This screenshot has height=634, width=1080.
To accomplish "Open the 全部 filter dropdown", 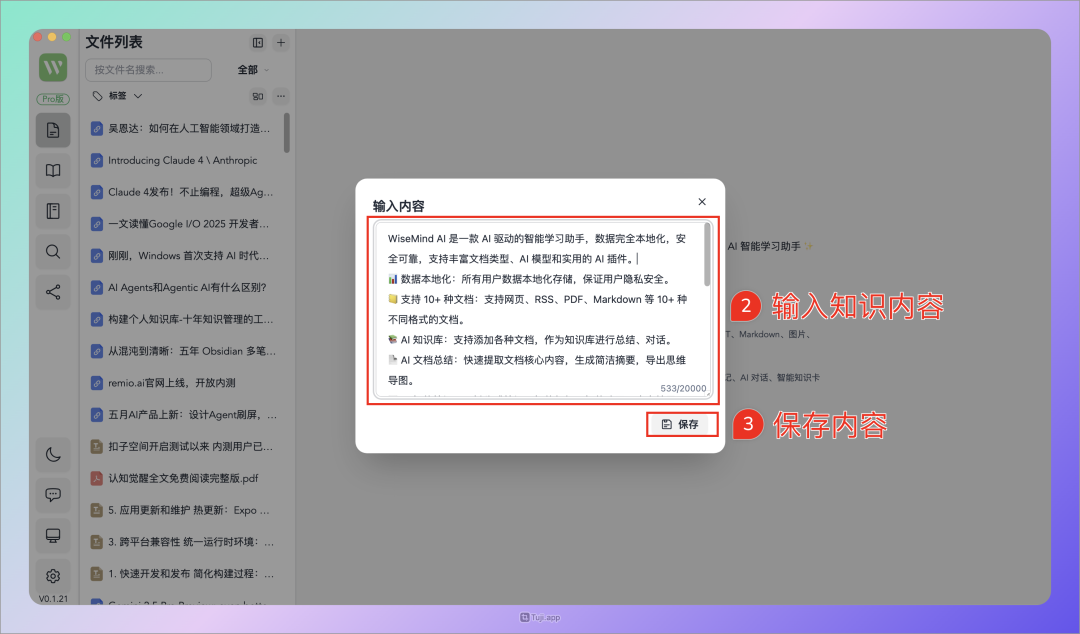I will [x=253, y=70].
